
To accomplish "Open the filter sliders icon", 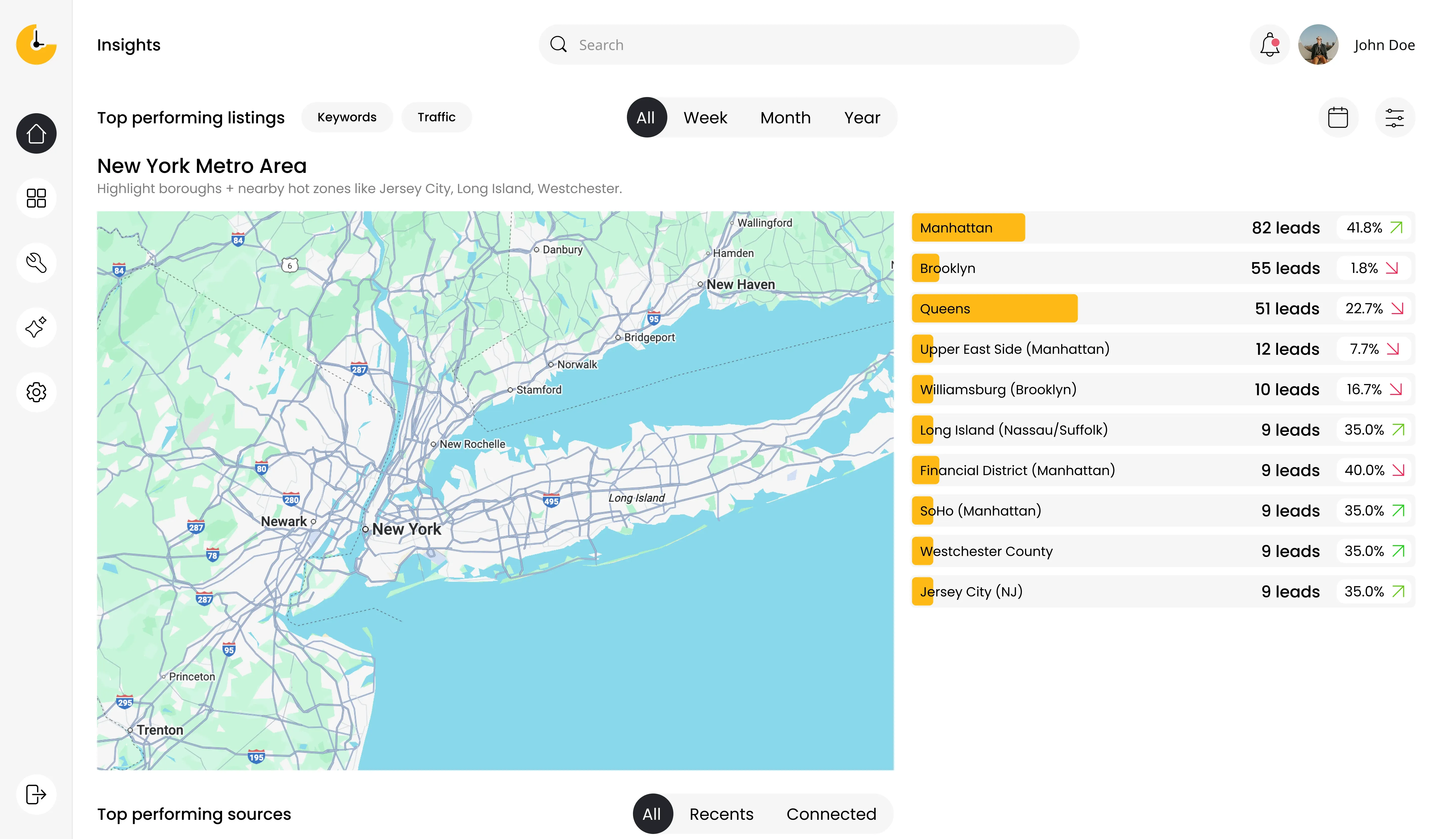I will (x=1394, y=118).
